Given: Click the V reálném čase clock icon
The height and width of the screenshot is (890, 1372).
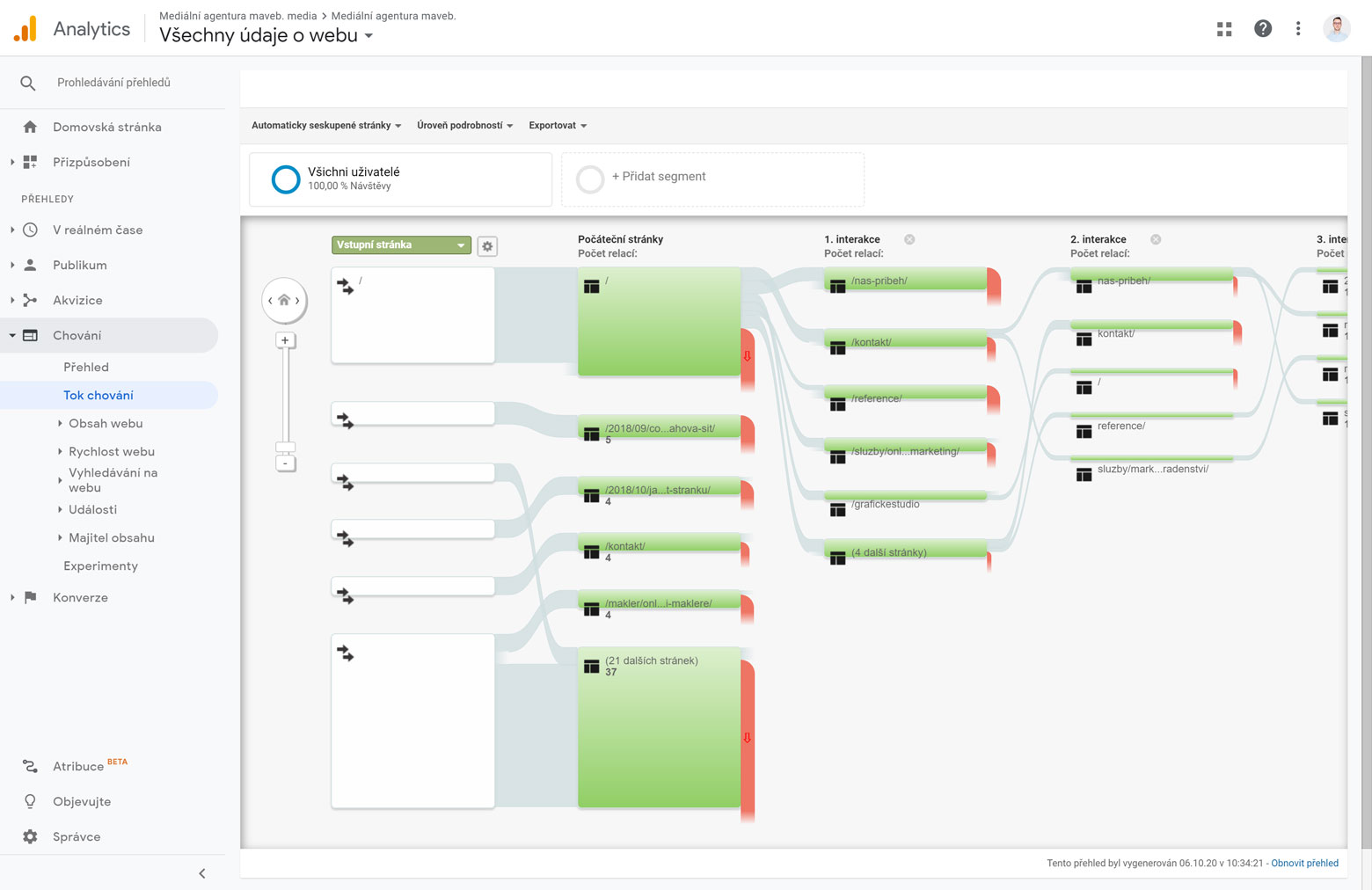Looking at the screenshot, I should coord(30,230).
